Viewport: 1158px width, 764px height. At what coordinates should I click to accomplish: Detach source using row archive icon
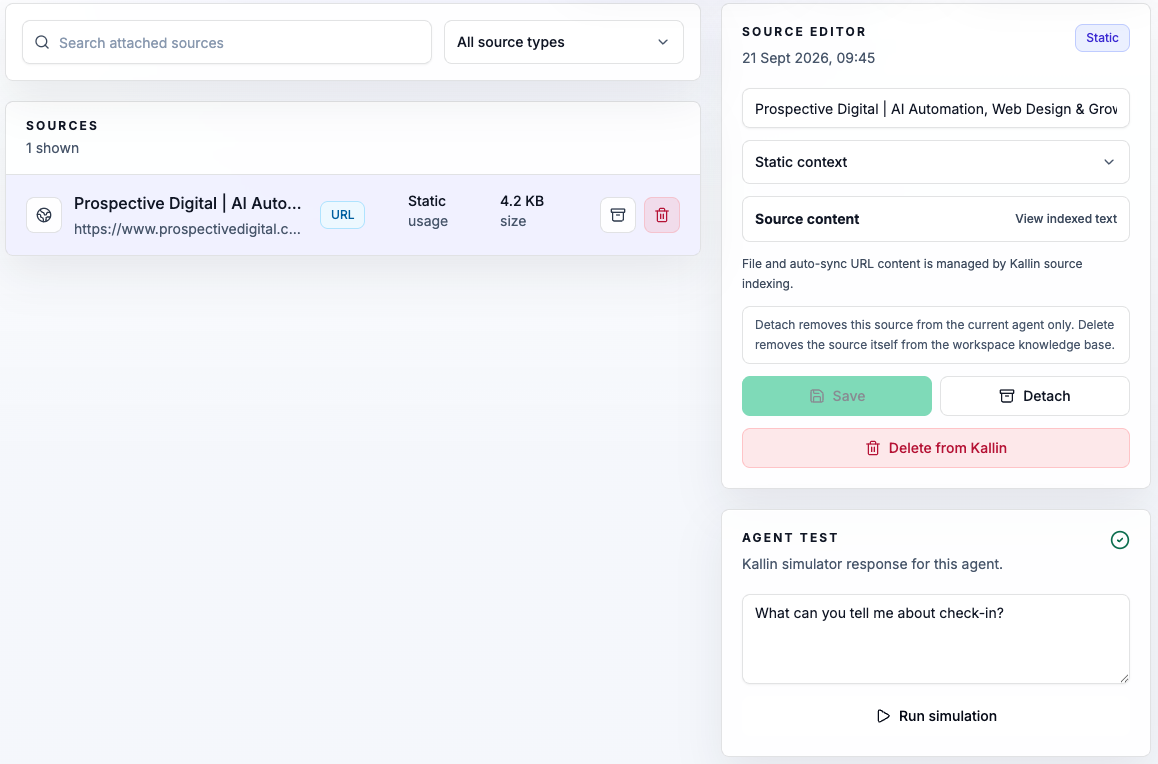point(618,215)
